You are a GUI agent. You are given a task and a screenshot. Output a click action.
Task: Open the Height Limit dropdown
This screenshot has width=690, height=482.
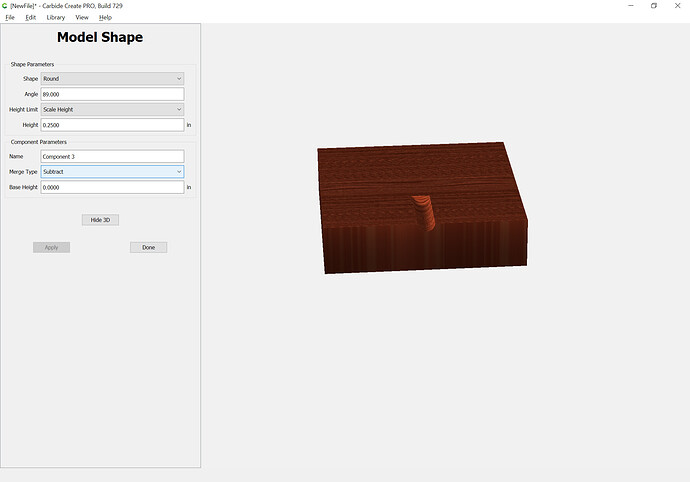click(x=112, y=109)
